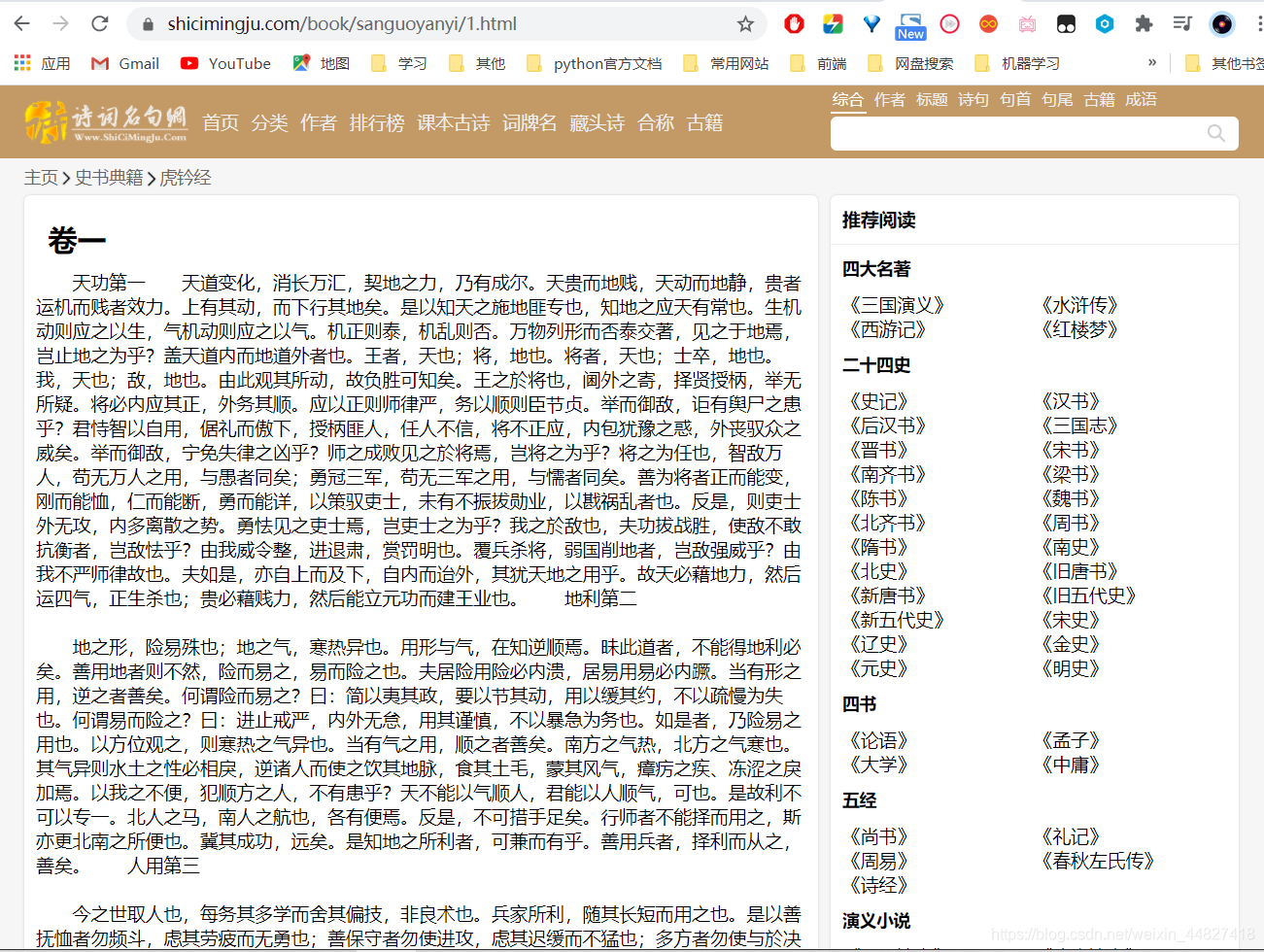Open the 常用网站 bookmark folder
1264x952 pixels.
(x=726, y=63)
